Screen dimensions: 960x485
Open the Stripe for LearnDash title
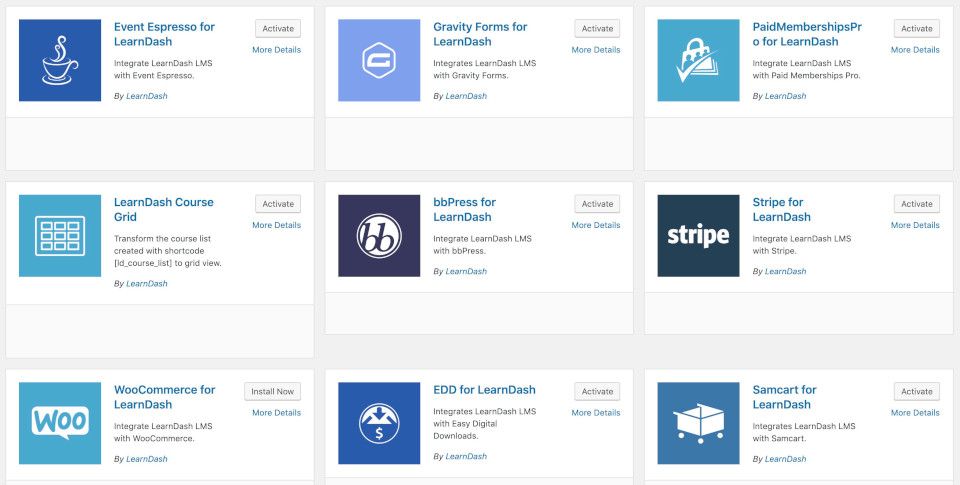click(x=781, y=209)
